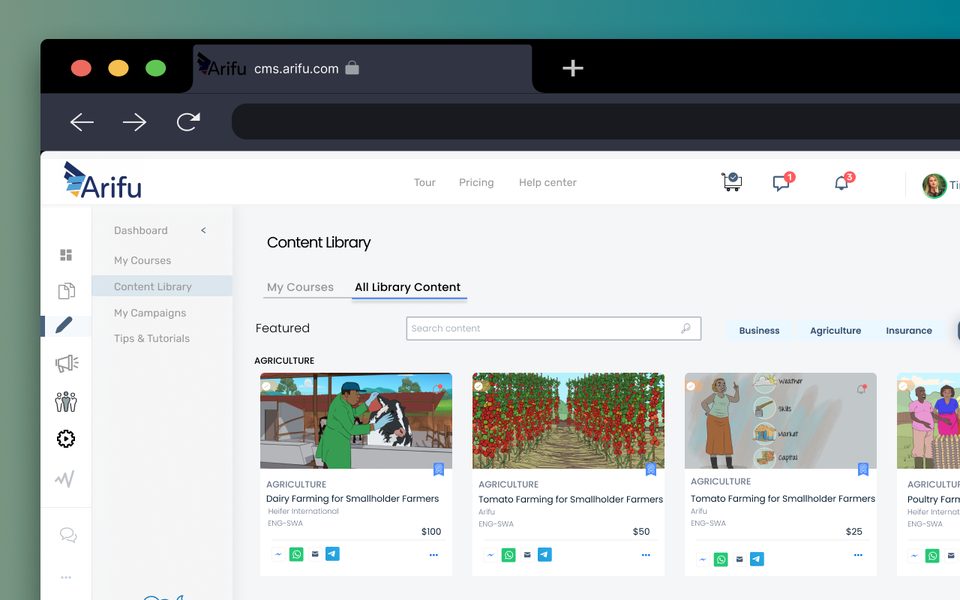Filter by the Insurance category
The width and height of the screenshot is (960, 600).
909,331
